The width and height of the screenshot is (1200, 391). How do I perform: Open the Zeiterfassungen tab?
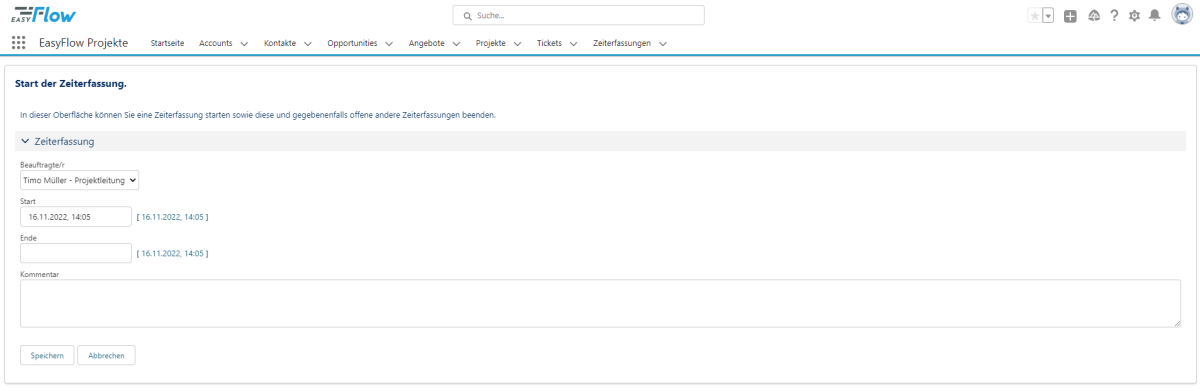[x=622, y=44]
